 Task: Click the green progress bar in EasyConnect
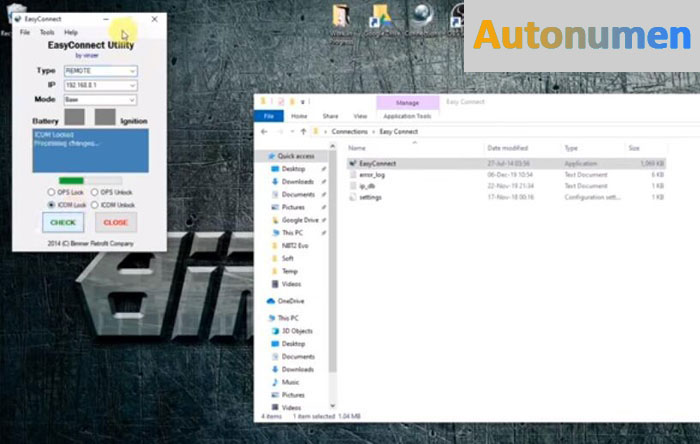point(90,180)
